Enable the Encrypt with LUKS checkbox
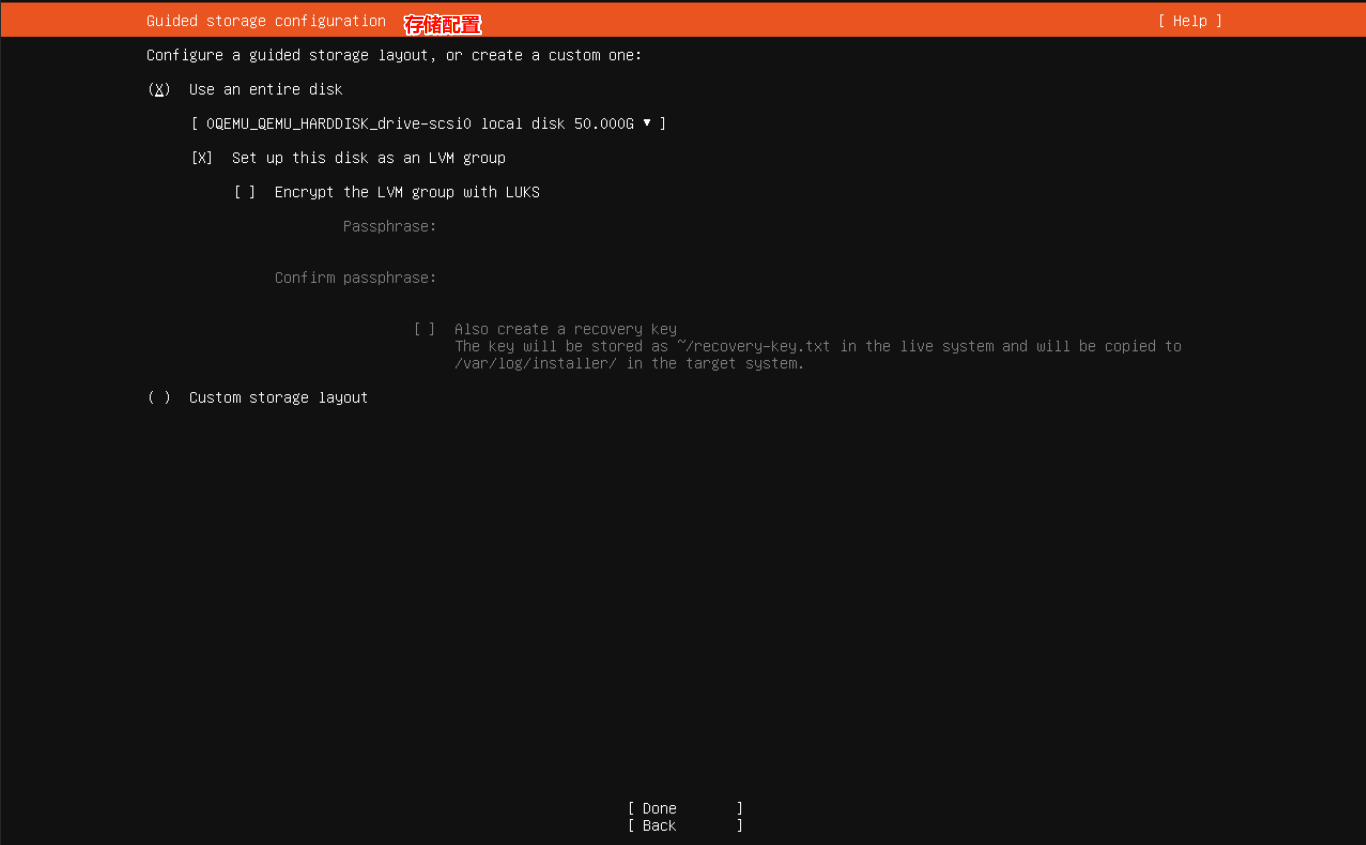Image resolution: width=1366 pixels, height=845 pixels. 245,192
